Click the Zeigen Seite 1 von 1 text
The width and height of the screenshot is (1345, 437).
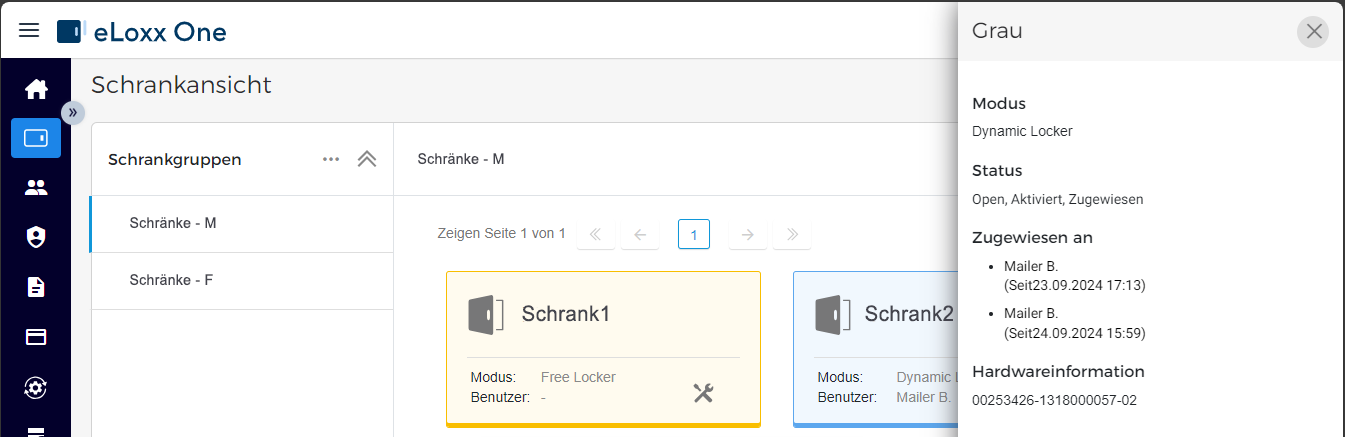[x=501, y=233]
